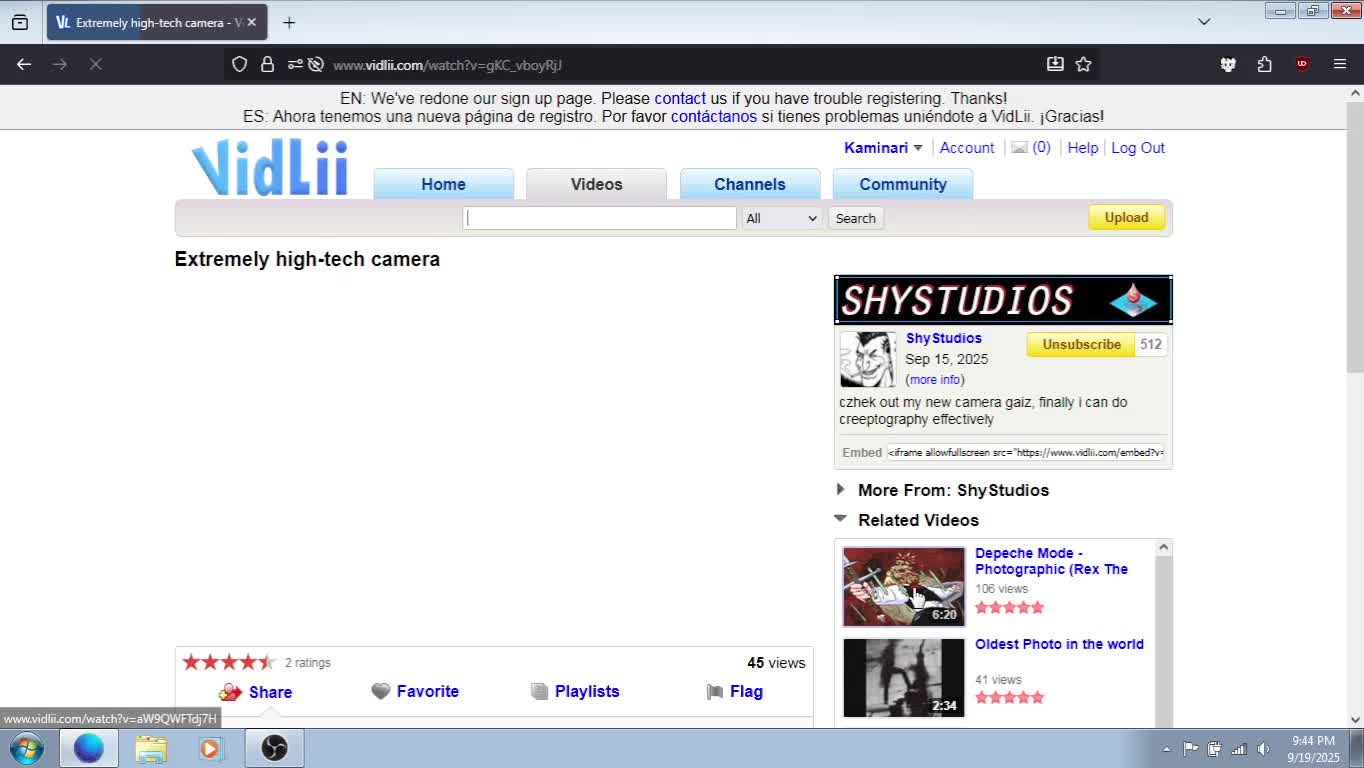Open the search category All dropdown
The image size is (1364, 768).
781,218
